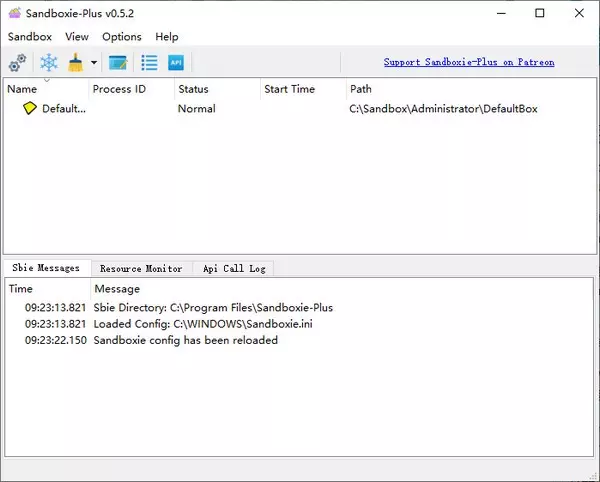Click the edit ini file toolbar icon
The width and height of the screenshot is (600, 482).
pos(118,63)
